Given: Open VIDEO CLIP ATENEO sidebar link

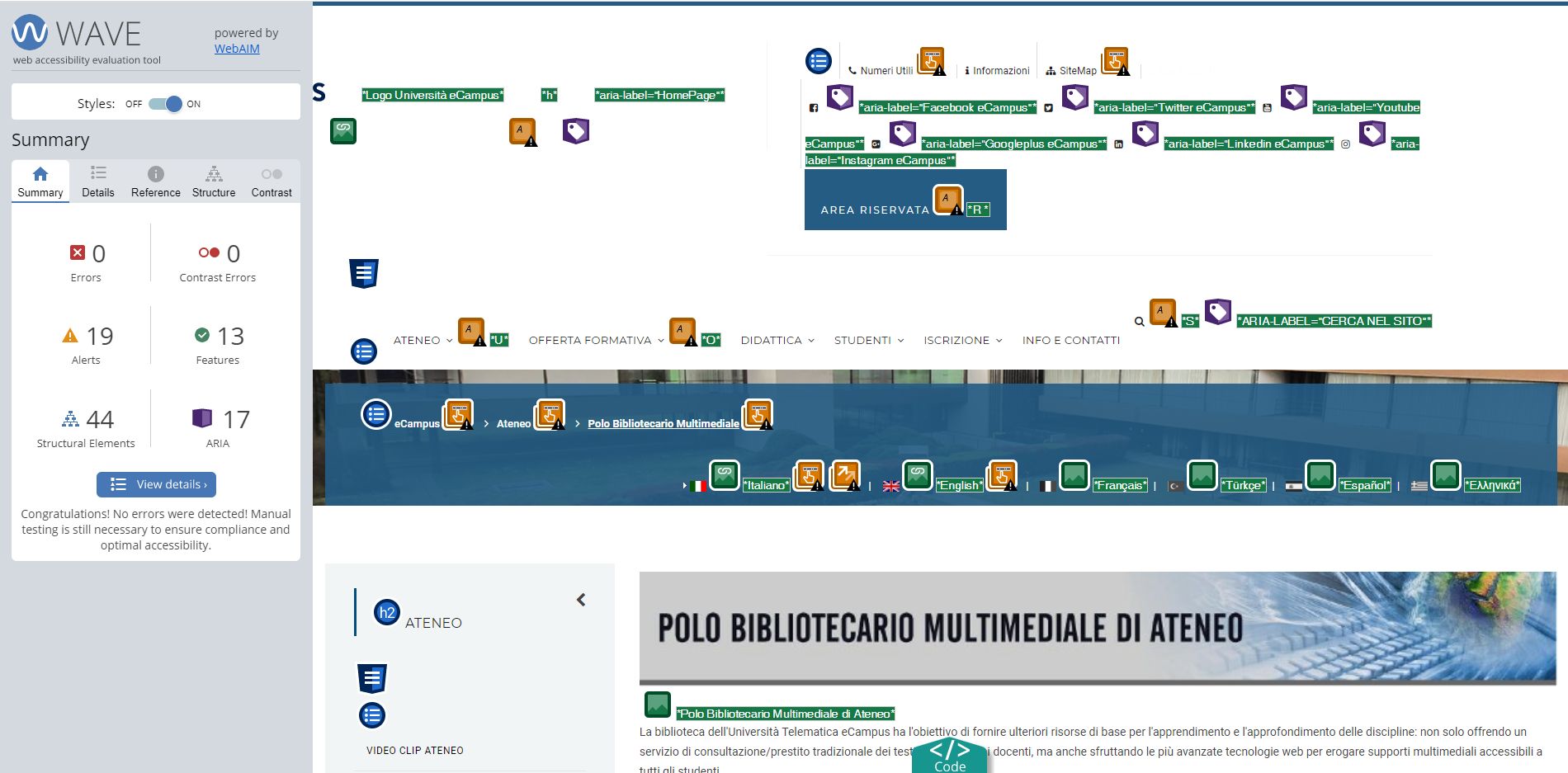Looking at the screenshot, I should pyautogui.click(x=415, y=751).
